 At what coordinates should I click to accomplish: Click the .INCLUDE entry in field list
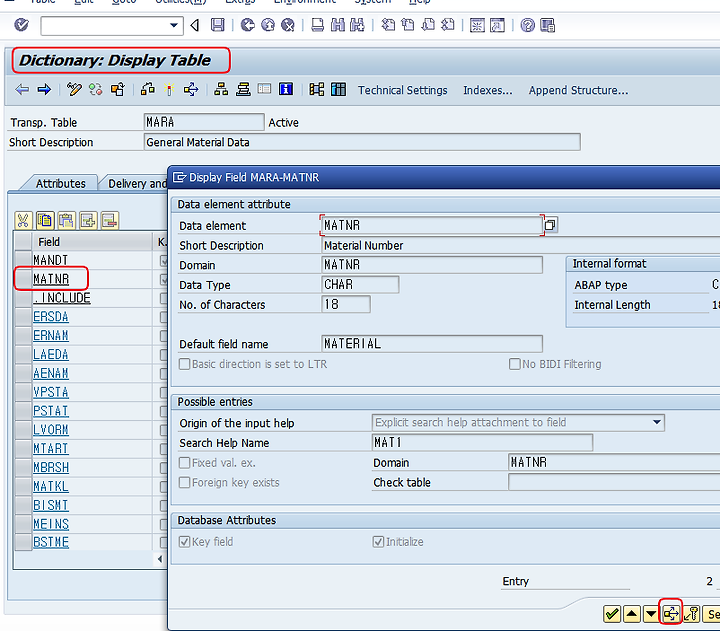62,298
